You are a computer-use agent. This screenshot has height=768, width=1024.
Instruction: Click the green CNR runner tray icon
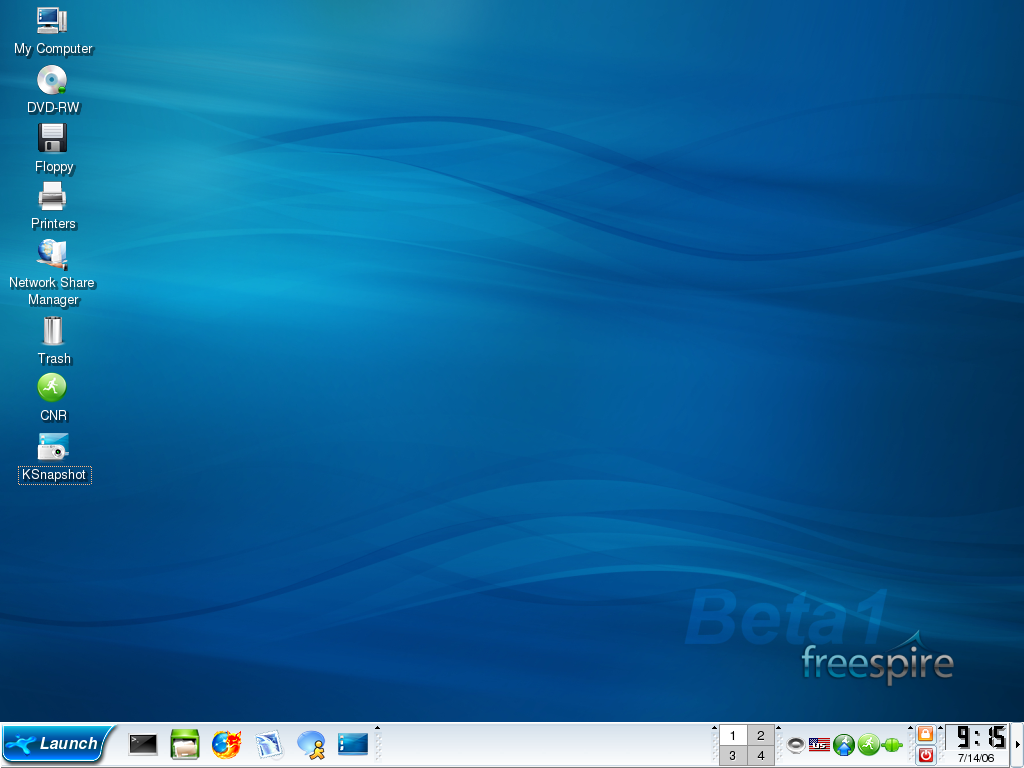(x=869, y=744)
